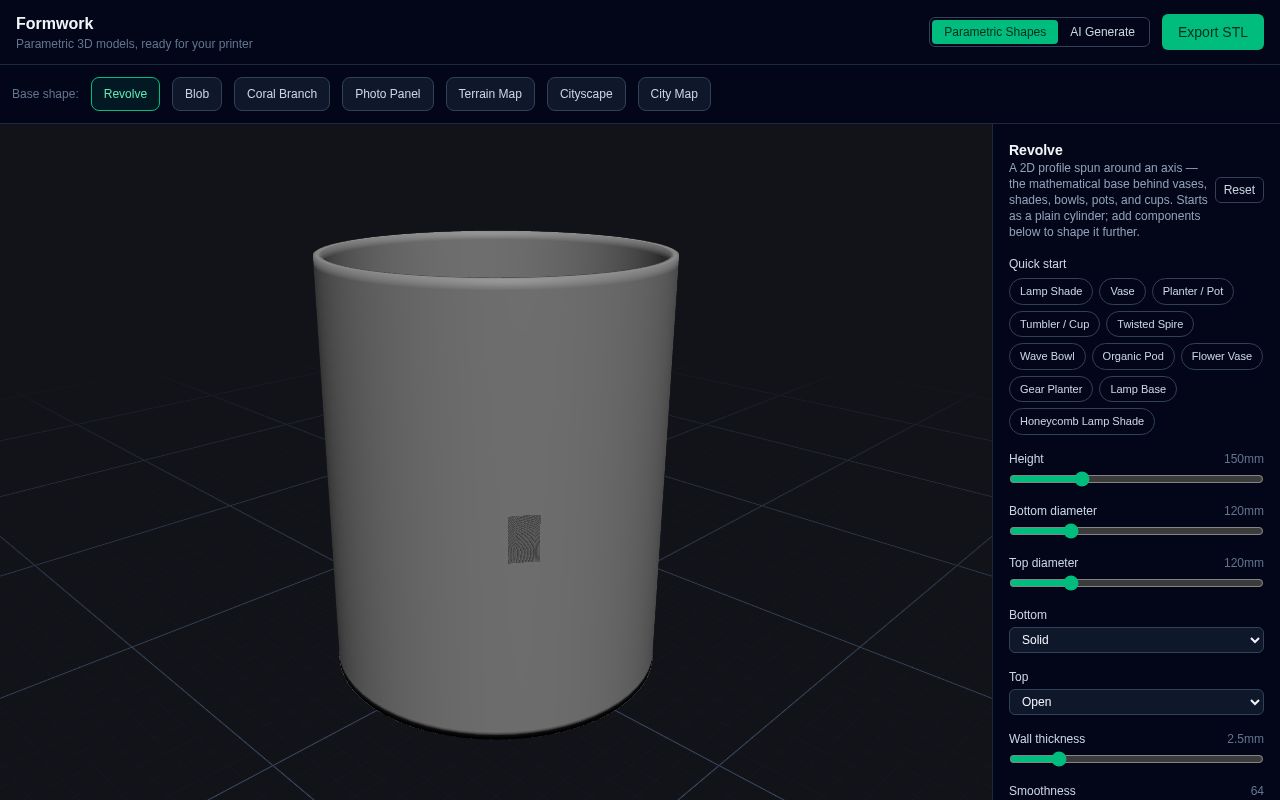
Task: Choose the Photo Panel base shape
Action: click(x=388, y=94)
